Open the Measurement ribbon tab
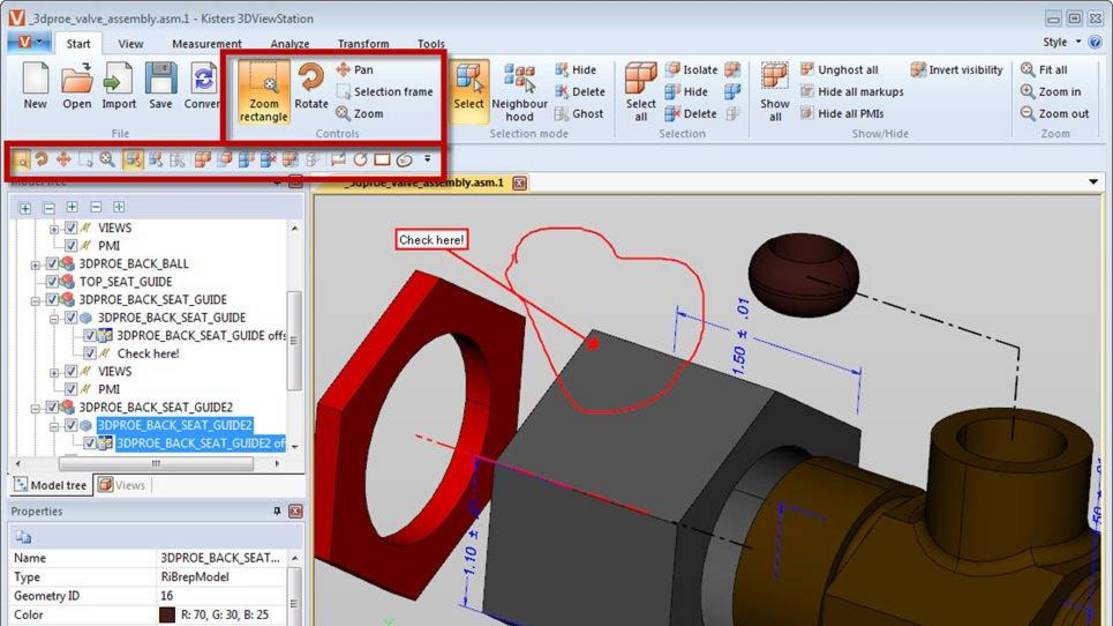Viewport: 1113px width, 626px height. tap(207, 43)
